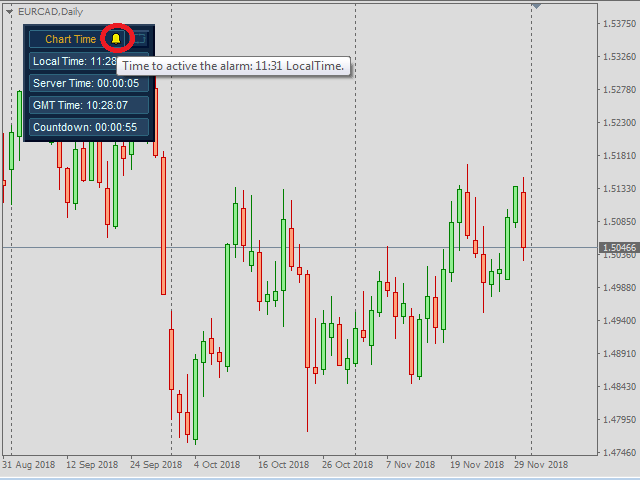The height and width of the screenshot is (480, 640).
Task: Click the 12 Sep 2018 date label
Action: pyautogui.click(x=92, y=465)
